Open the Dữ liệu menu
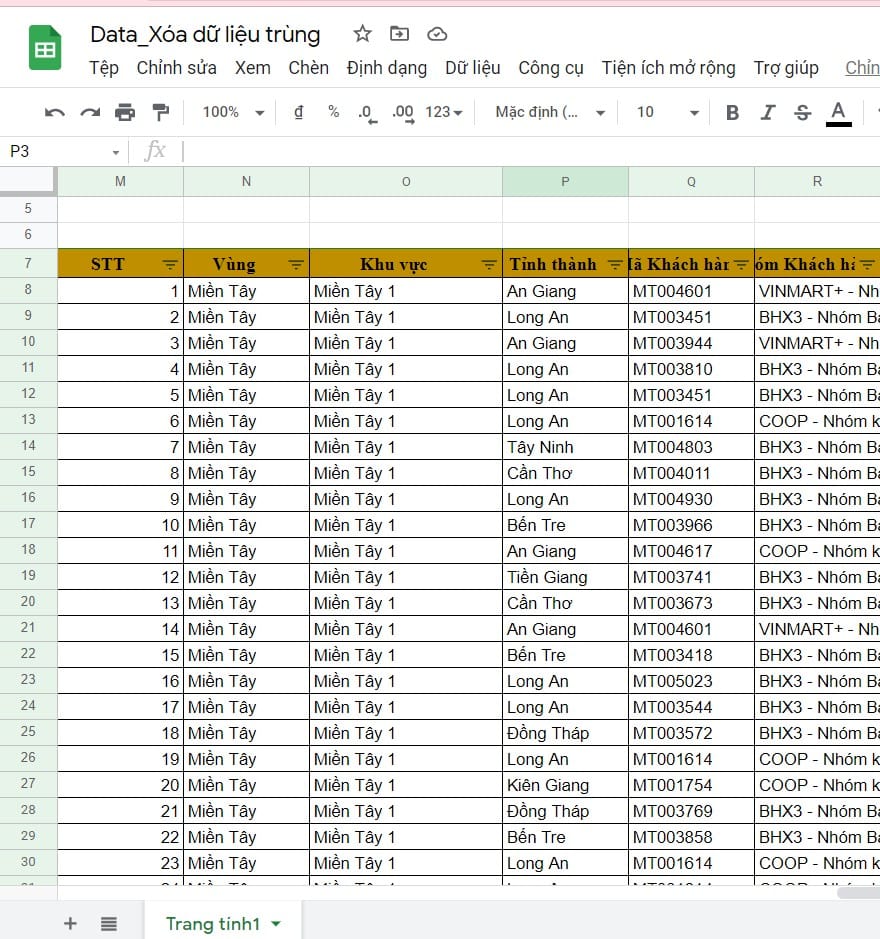Image resolution: width=880 pixels, height=939 pixels. point(472,68)
